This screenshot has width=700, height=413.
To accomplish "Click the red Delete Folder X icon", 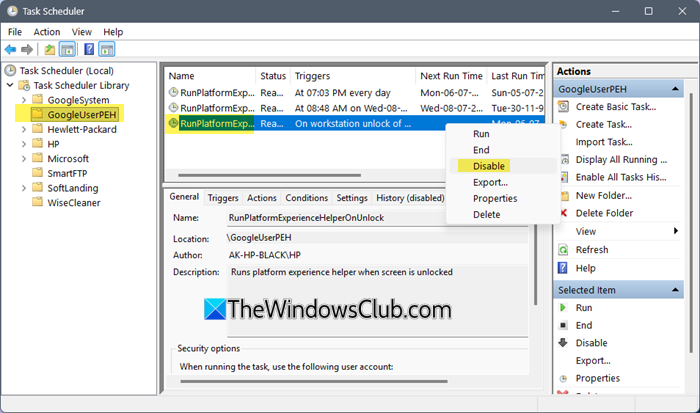I will coord(563,213).
